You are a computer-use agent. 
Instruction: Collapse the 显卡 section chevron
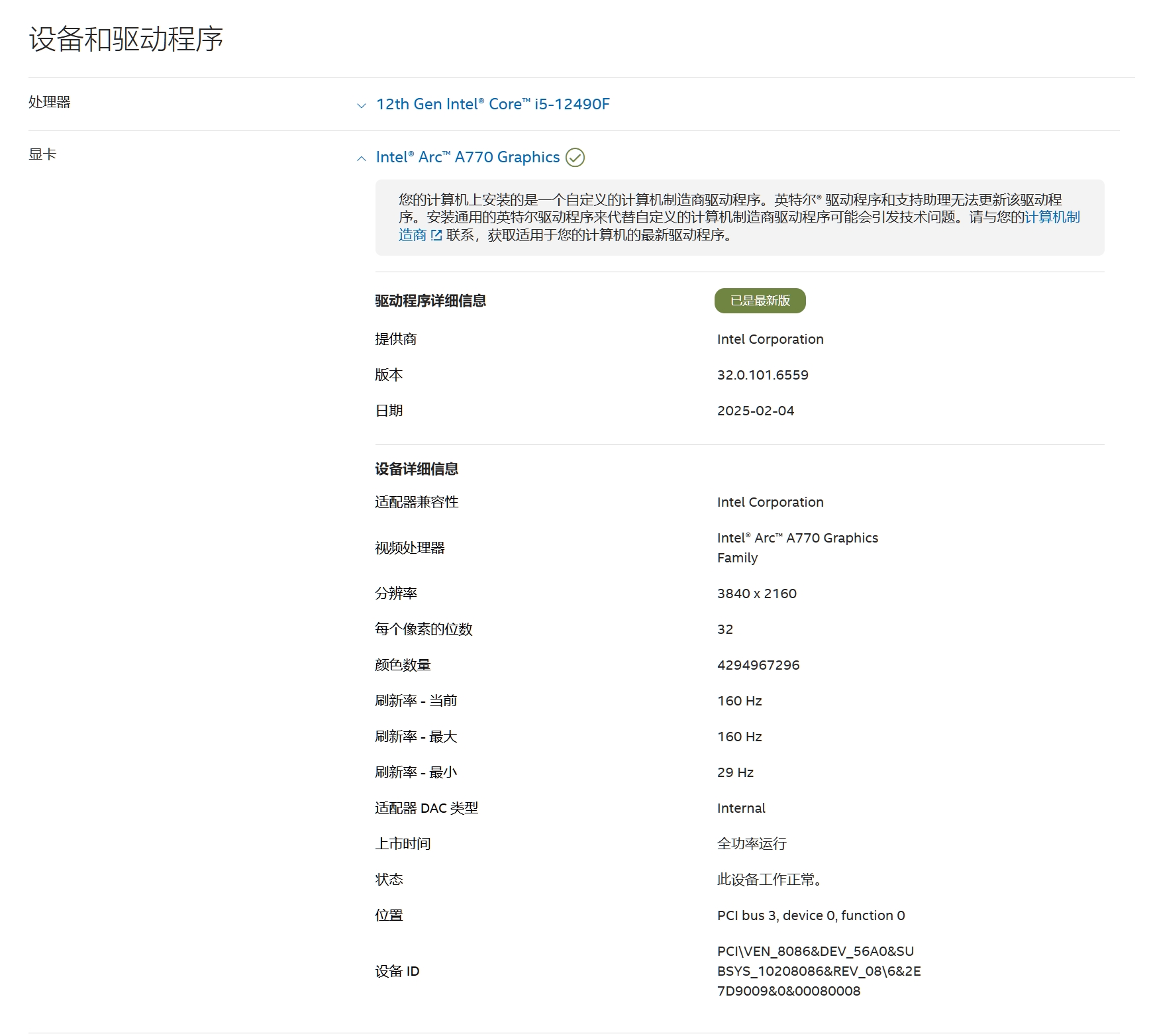361,158
